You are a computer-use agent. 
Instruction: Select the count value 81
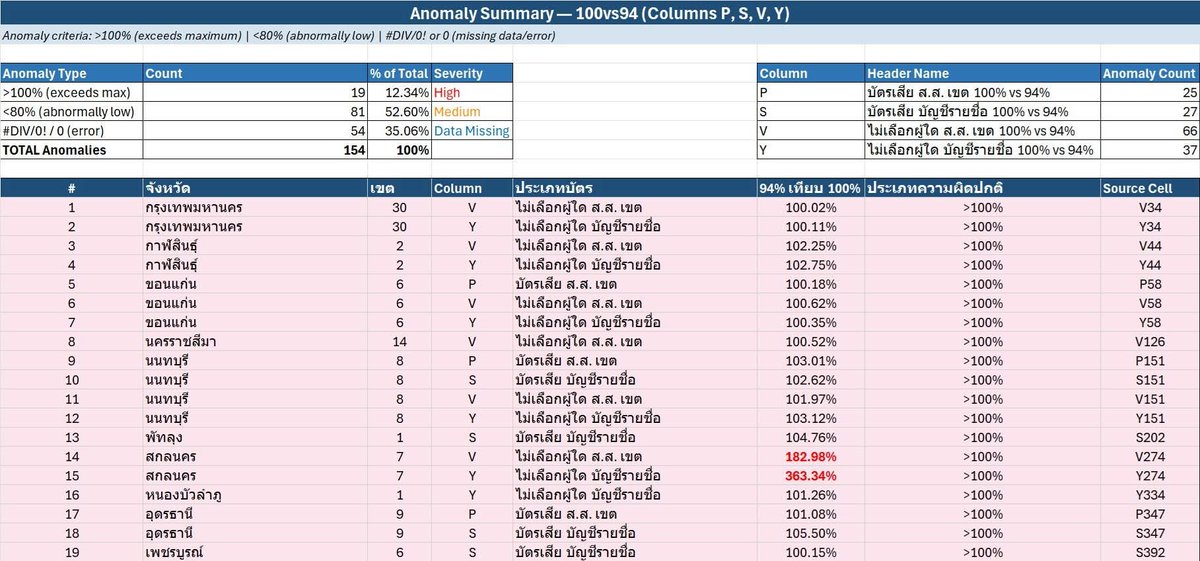coord(256,112)
